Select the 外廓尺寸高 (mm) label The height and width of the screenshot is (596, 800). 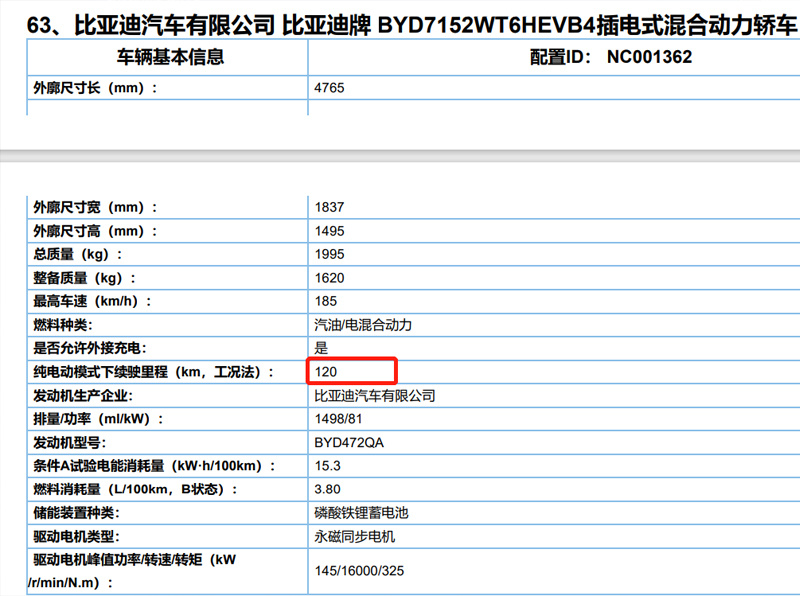click(95, 231)
